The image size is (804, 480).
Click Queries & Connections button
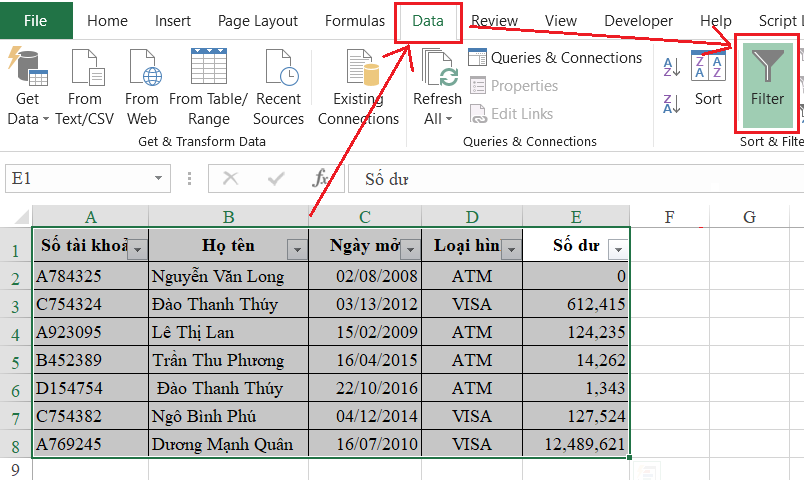coord(555,58)
